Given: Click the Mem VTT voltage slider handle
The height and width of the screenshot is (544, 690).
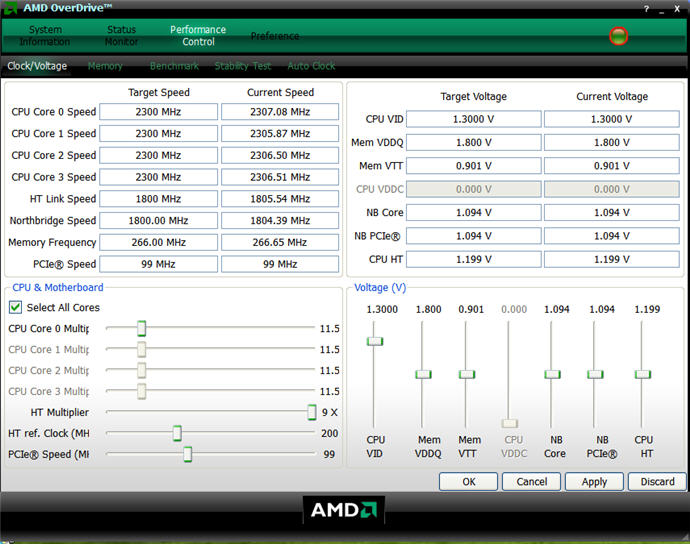Looking at the screenshot, I should point(467,374).
